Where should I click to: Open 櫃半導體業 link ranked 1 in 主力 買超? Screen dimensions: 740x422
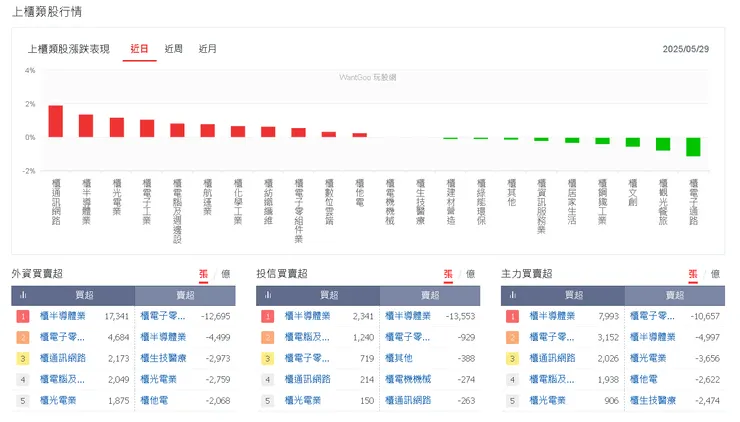click(552, 316)
